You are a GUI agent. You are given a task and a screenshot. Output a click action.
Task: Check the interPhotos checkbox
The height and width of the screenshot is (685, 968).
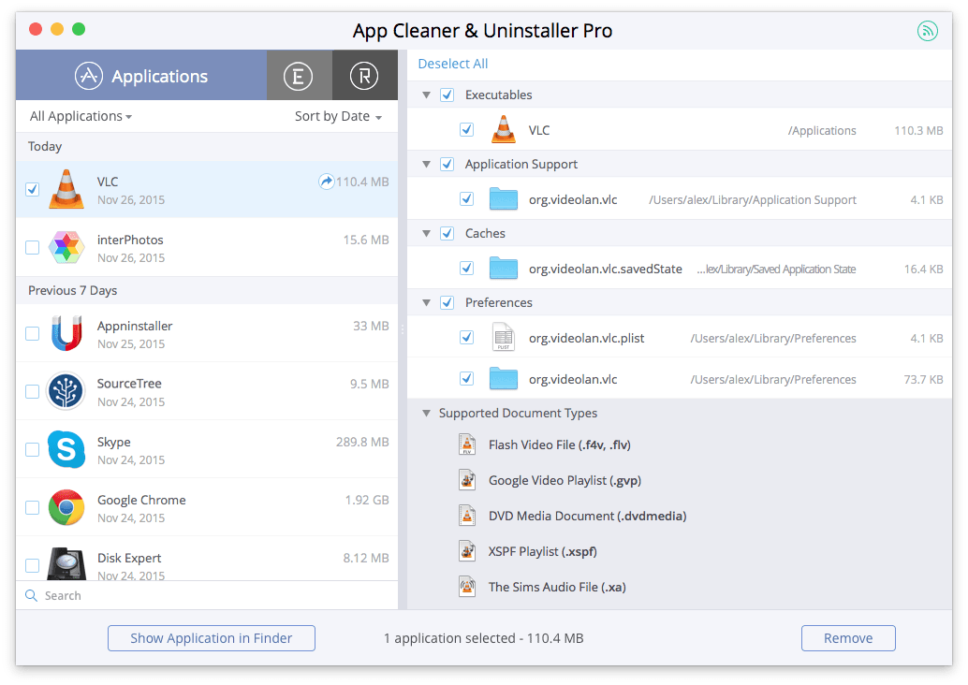click(x=32, y=247)
